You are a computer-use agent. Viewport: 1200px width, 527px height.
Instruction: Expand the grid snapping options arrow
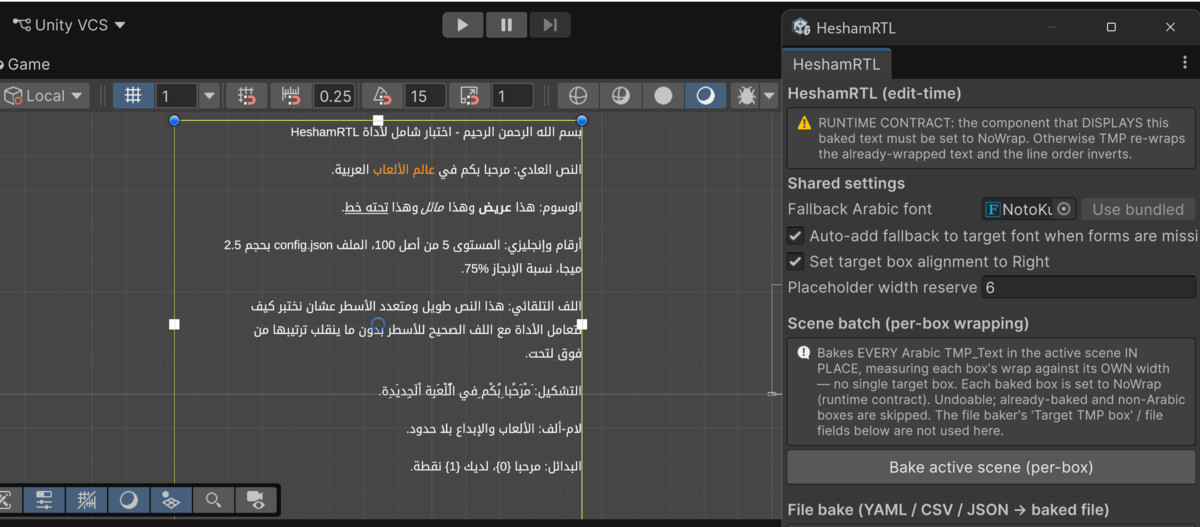[x=209, y=96]
